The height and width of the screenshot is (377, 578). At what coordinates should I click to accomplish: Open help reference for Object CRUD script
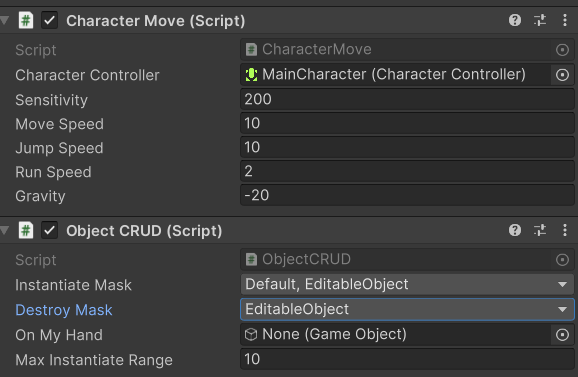tap(515, 230)
